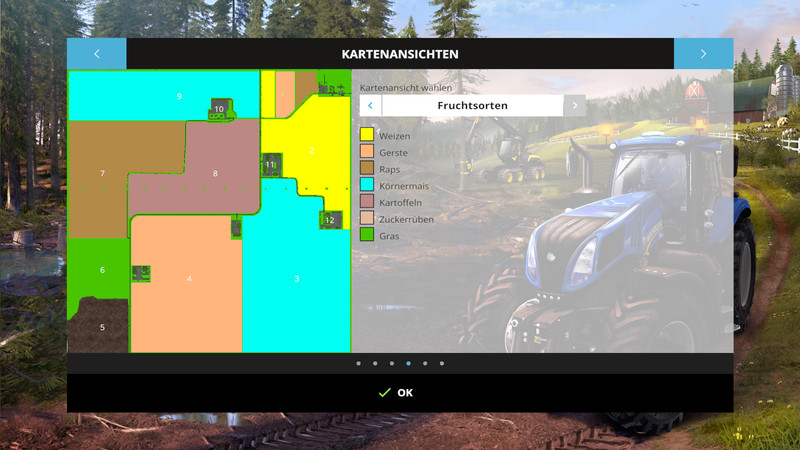Click the green Gras legend swatch
The width and height of the screenshot is (800, 450).
(x=367, y=235)
